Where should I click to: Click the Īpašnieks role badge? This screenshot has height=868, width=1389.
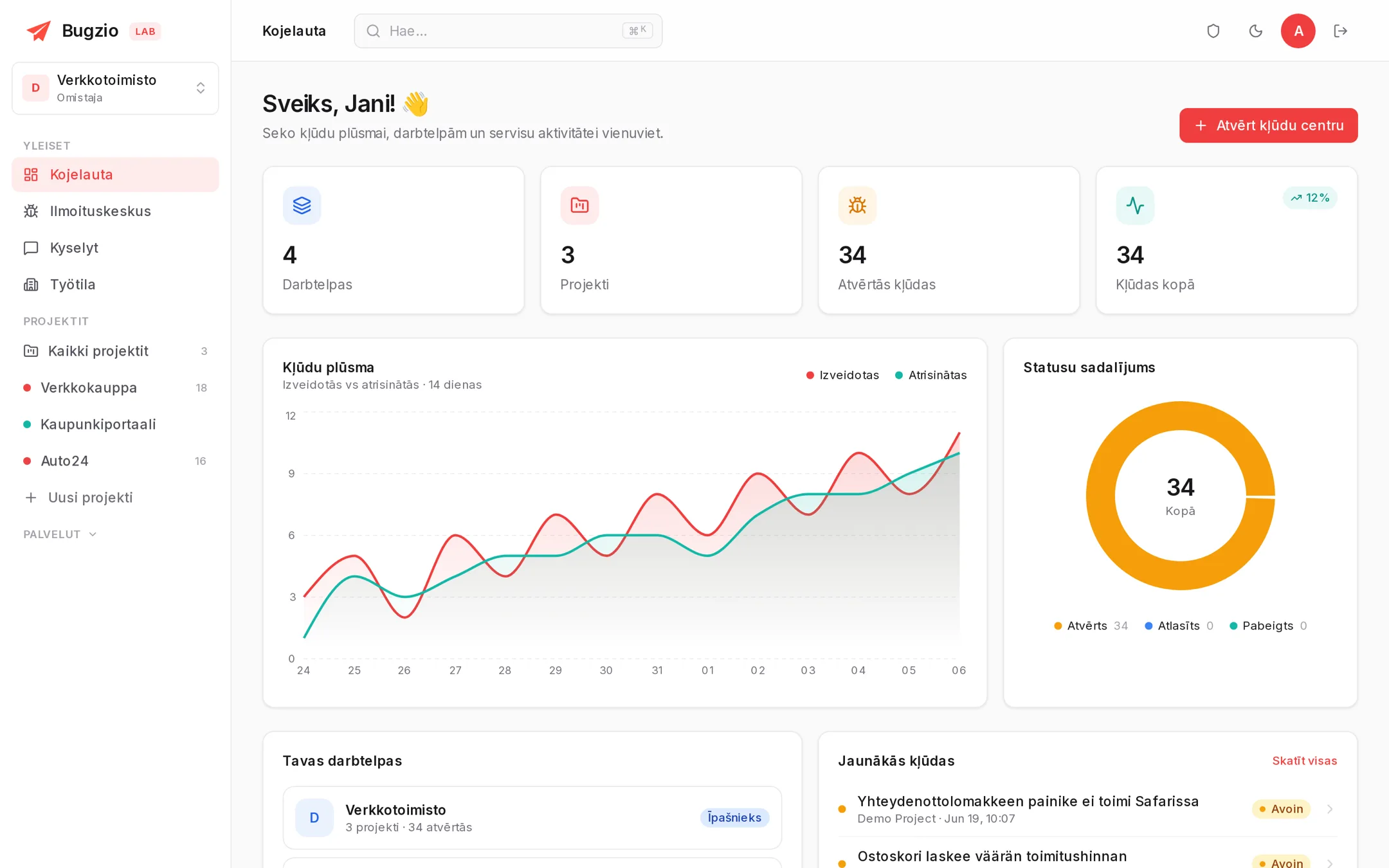(734, 818)
